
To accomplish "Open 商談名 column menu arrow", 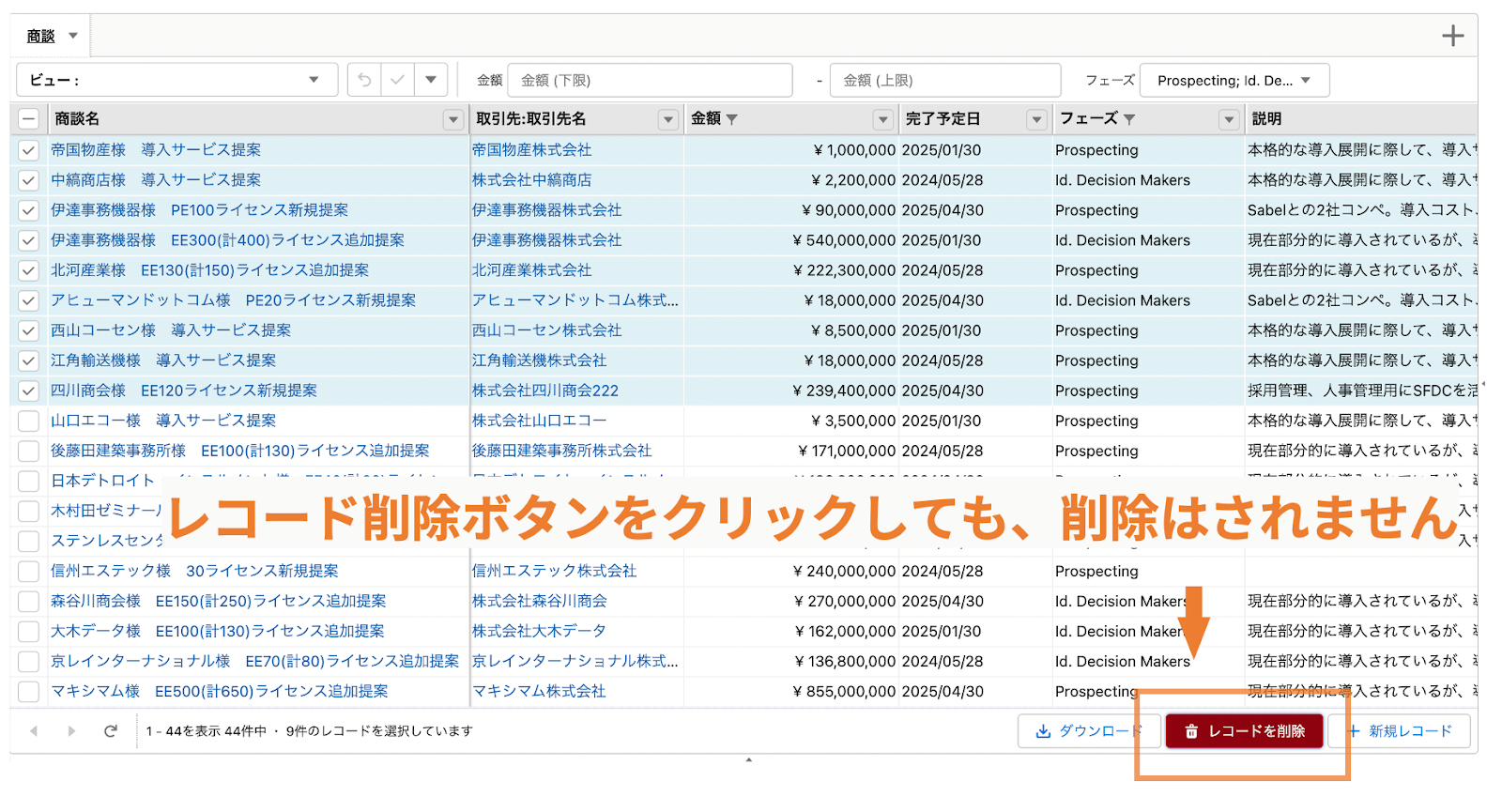I will pos(453,119).
